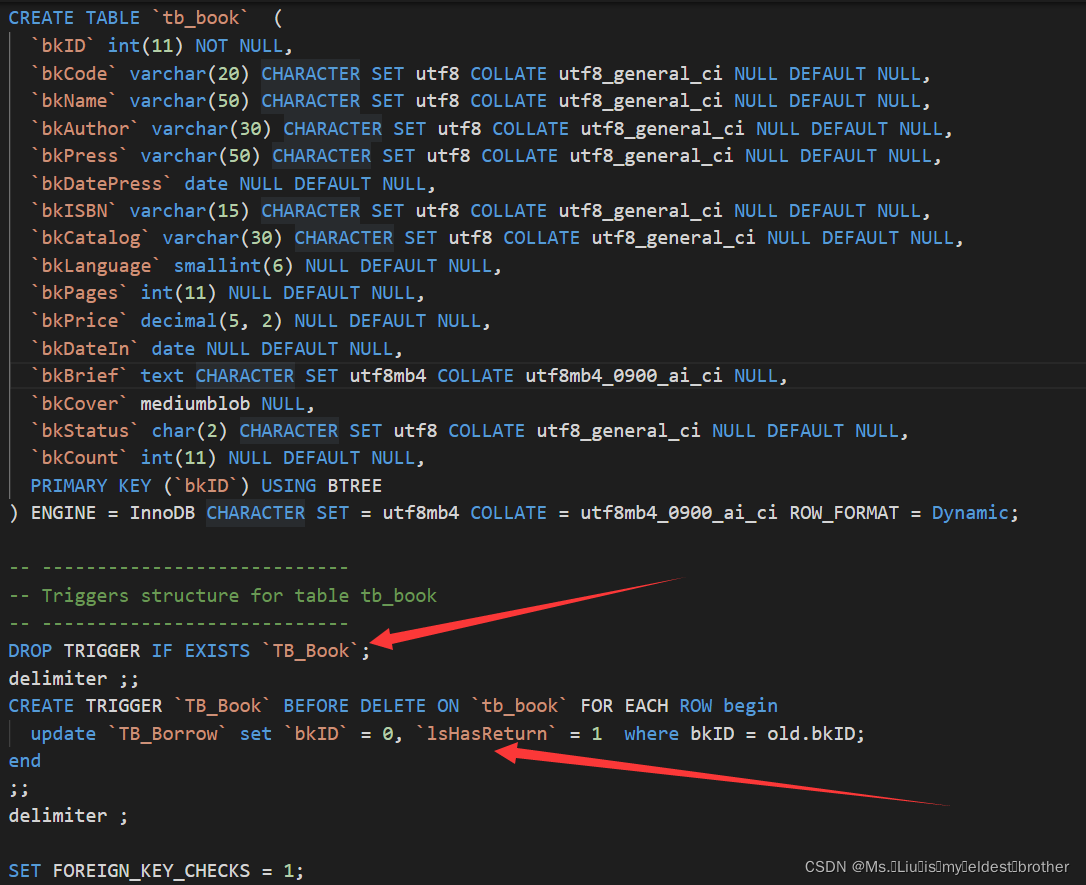
Task: Click the end keyword
Action: point(24,761)
